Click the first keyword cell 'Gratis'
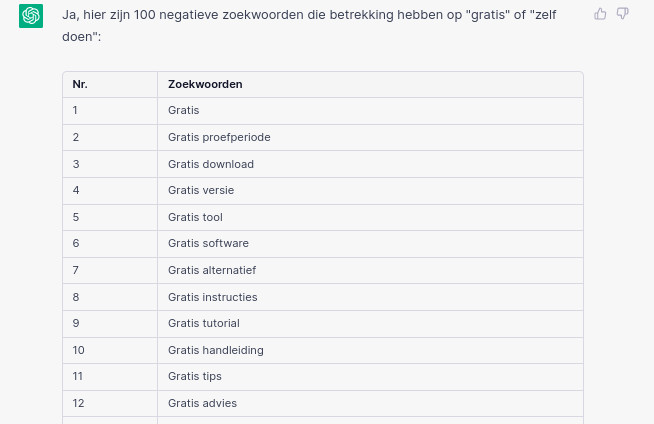Image resolution: width=654 pixels, height=424 pixels. [x=370, y=110]
